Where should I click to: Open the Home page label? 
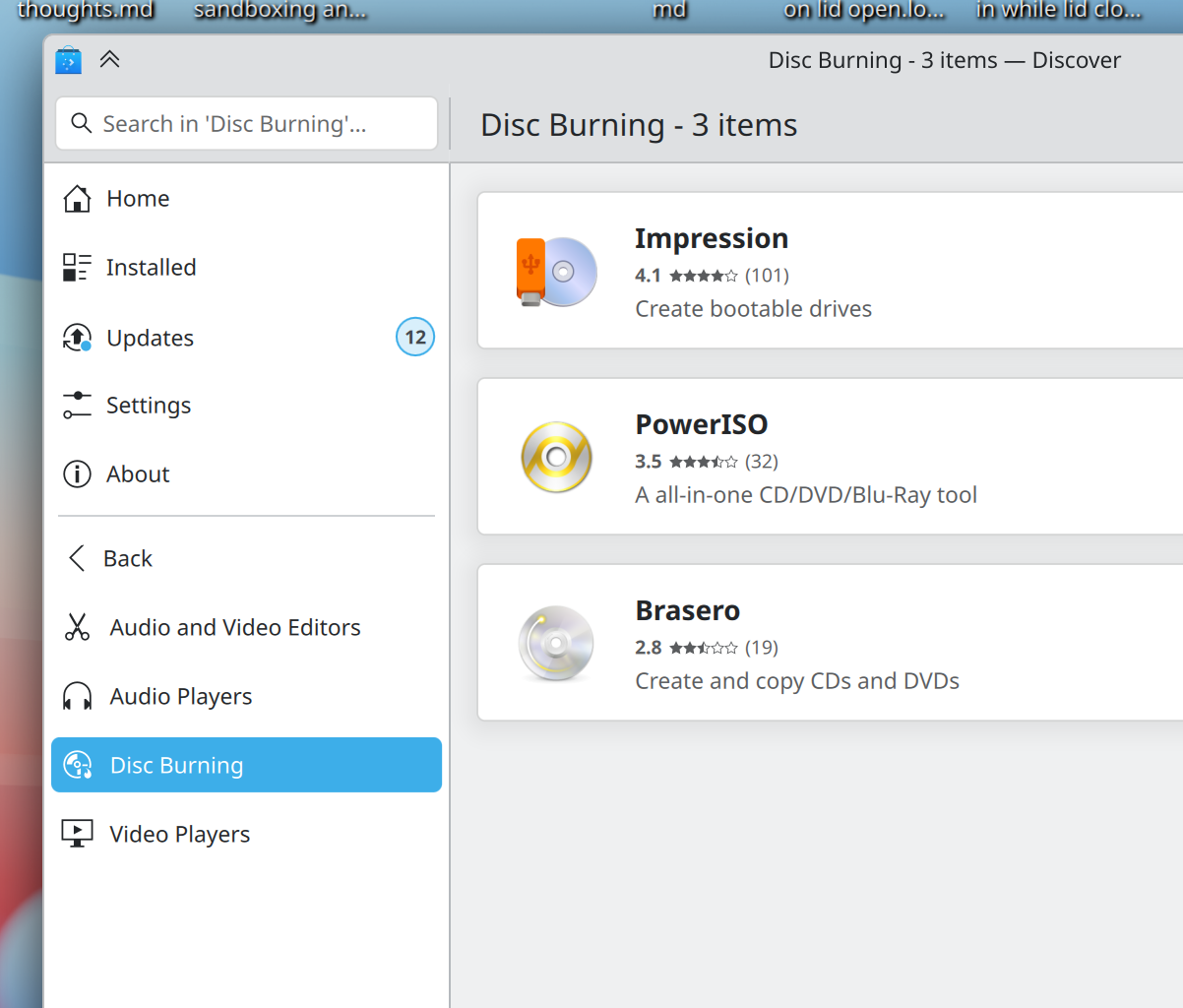(x=138, y=199)
